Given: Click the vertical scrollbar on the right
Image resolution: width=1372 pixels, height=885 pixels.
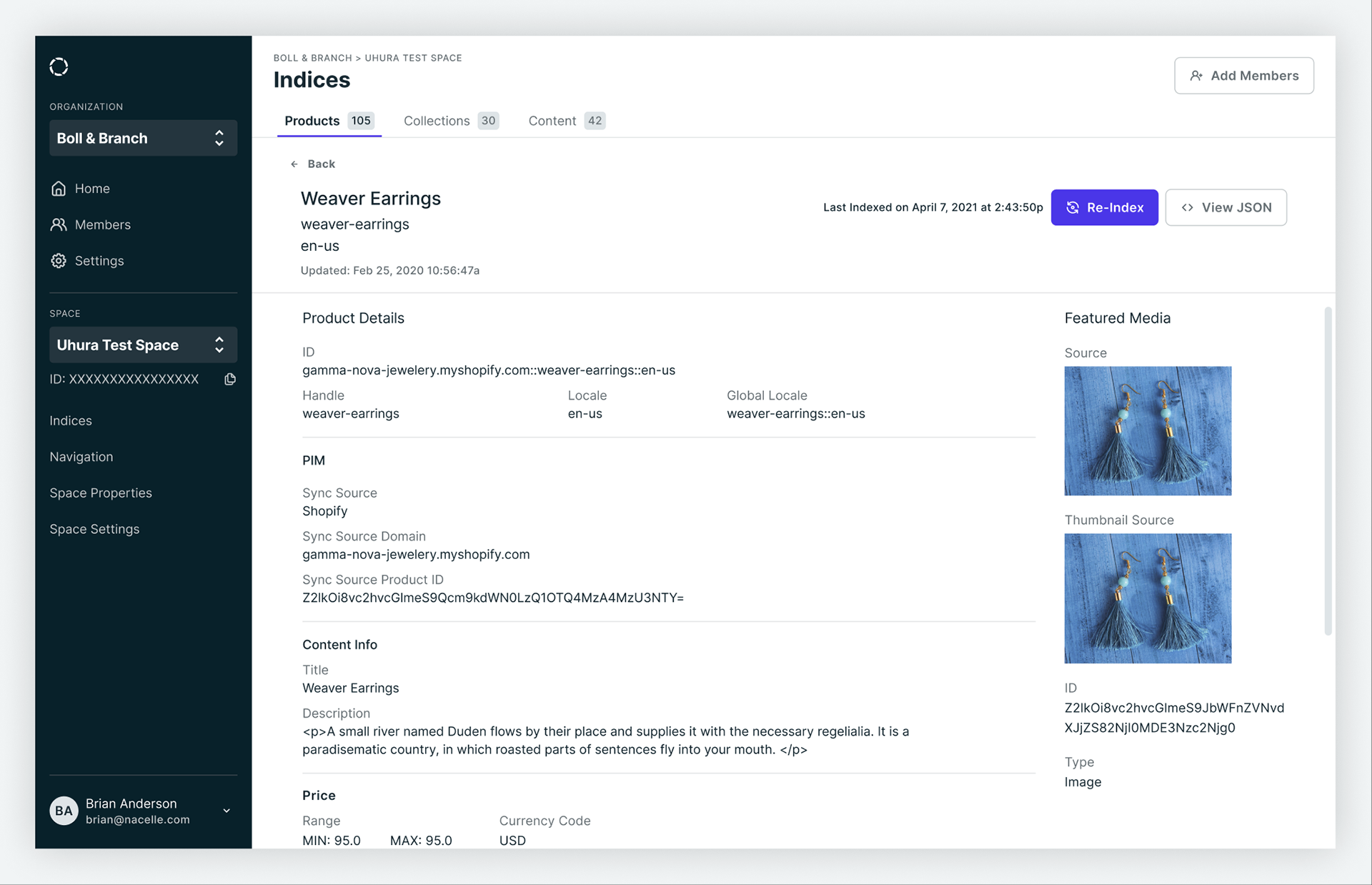Looking at the screenshot, I should (1328, 472).
